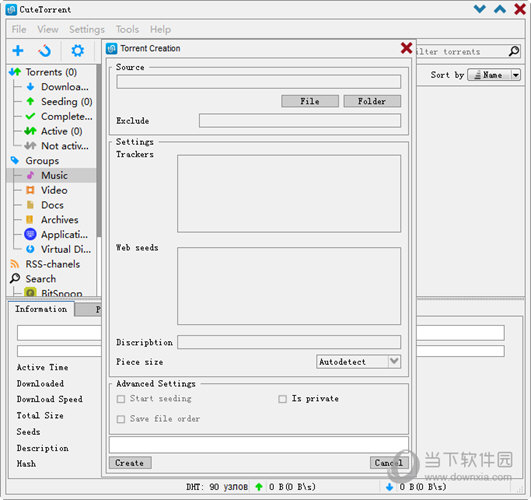Viewport: 531px width, 500px height.
Task: Click the Source path input field
Action: (x=258, y=82)
